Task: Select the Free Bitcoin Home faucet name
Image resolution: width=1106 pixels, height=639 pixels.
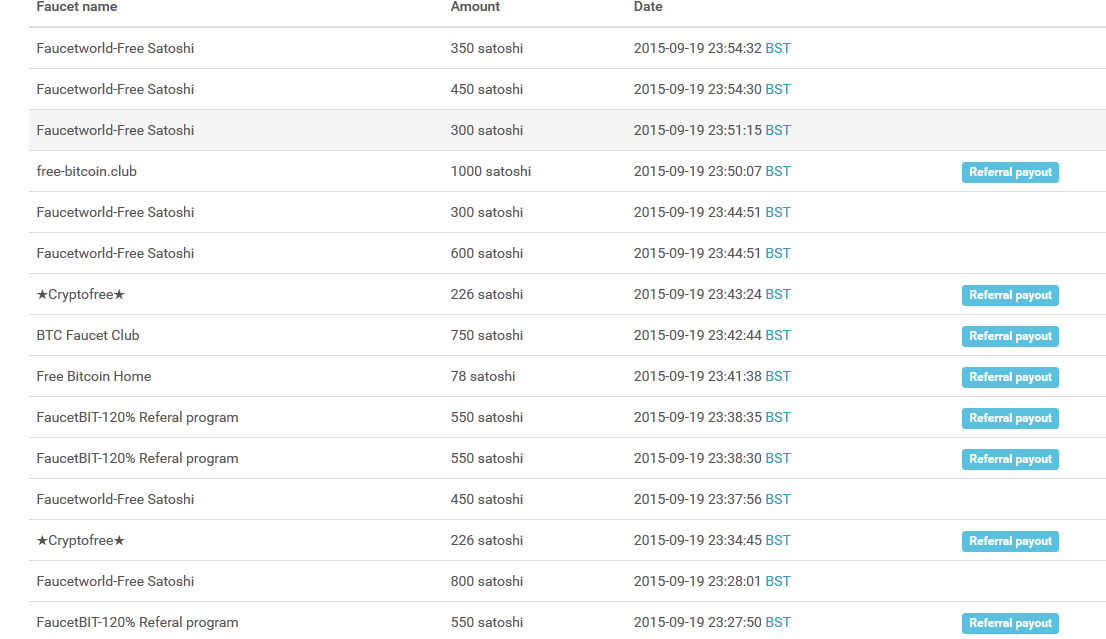Action: tap(94, 376)
